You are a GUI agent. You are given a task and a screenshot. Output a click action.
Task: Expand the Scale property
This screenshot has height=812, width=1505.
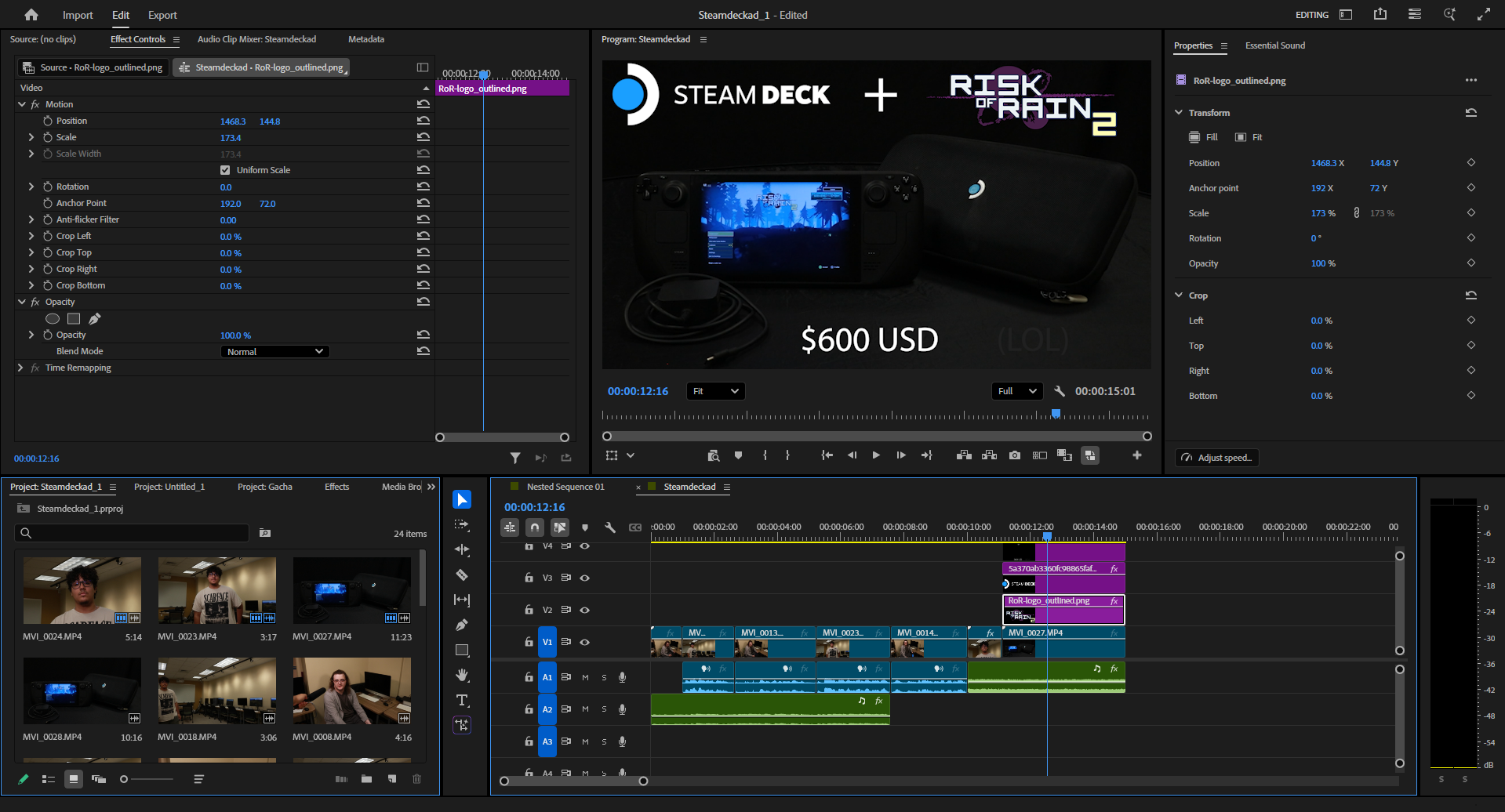[31, 137]
